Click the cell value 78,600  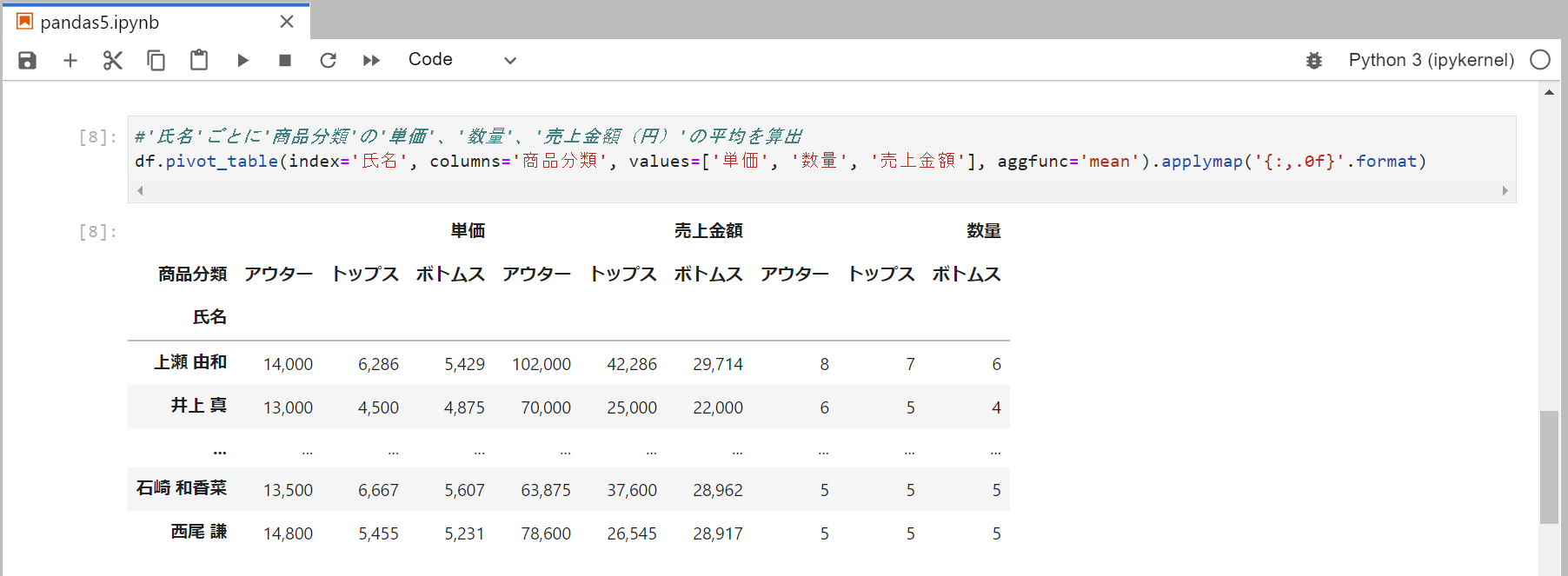point(546,534)
